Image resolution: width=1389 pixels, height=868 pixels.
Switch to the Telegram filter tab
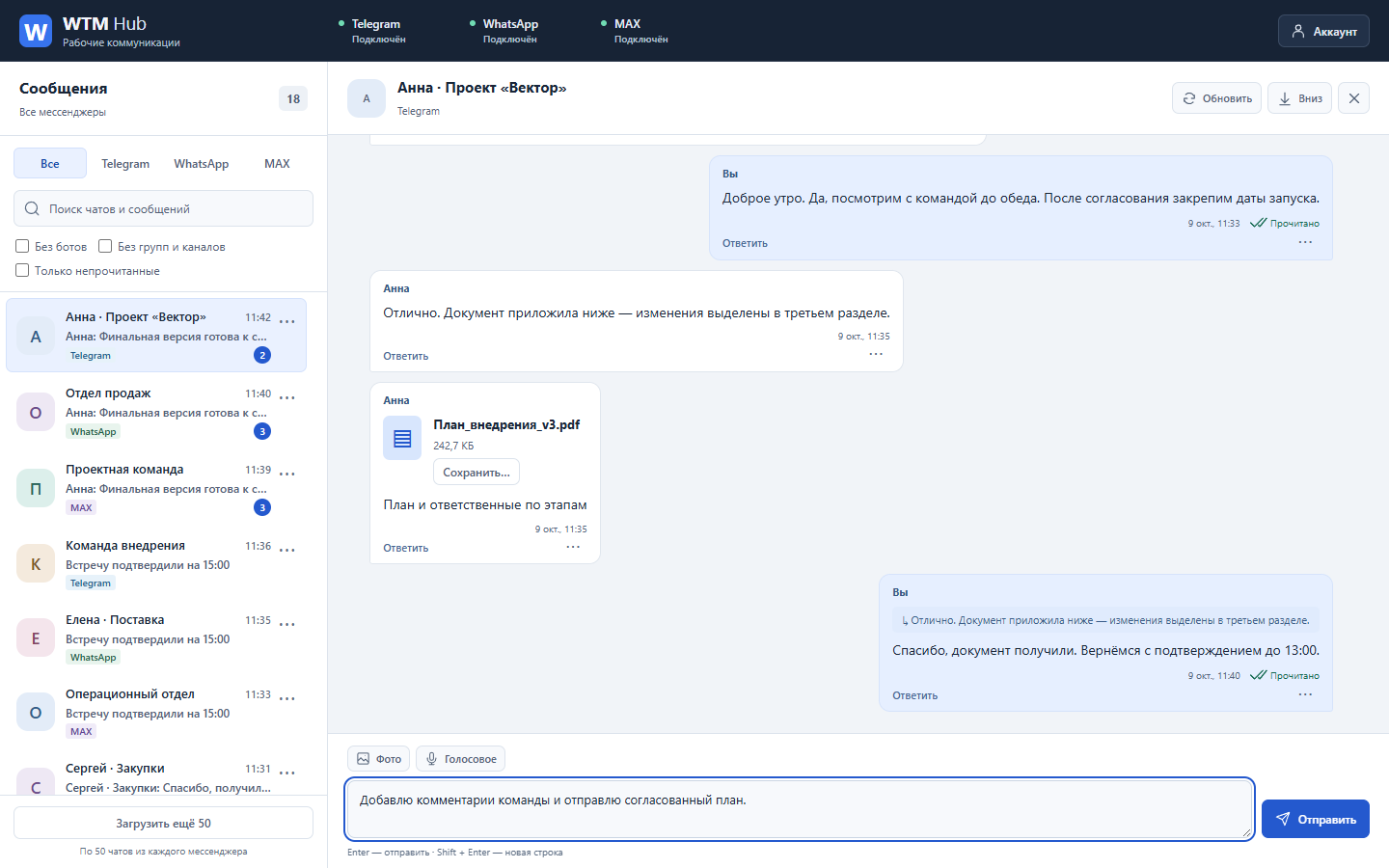click(x=125, y=164)
